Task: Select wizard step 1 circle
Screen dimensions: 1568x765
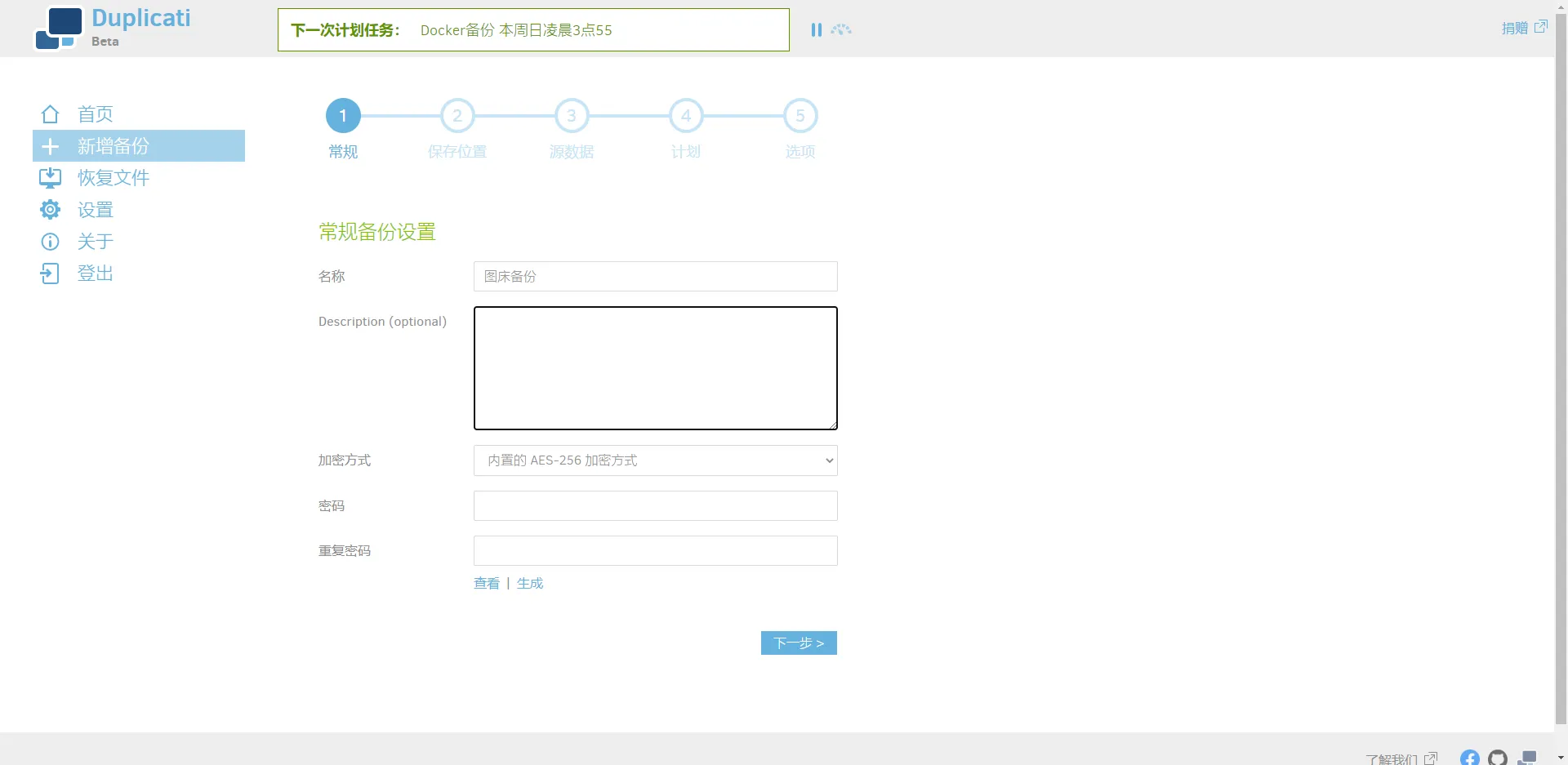Action: (x=343, y=116)
